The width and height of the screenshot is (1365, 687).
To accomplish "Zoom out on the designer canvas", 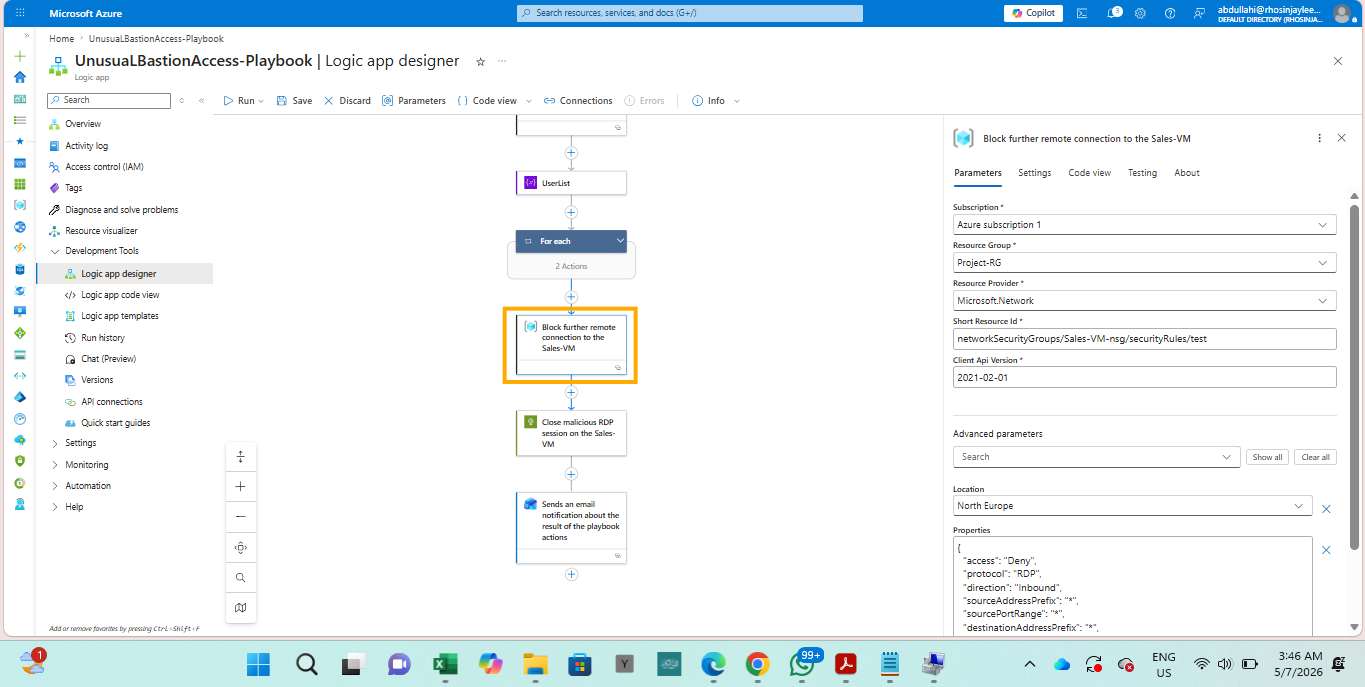I will (x=240, y=517).
